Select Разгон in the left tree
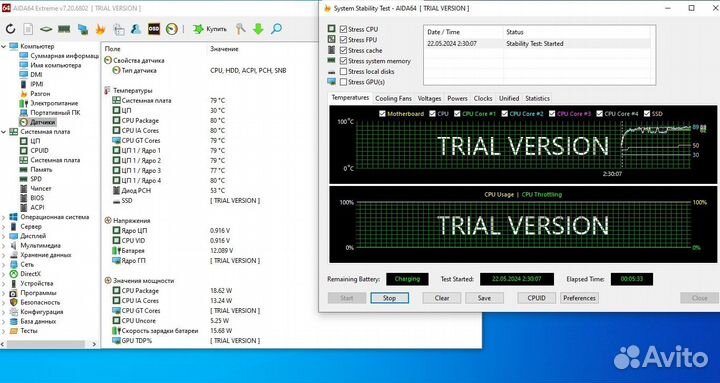The image size is (720, 383). click(x=40, y=94)
